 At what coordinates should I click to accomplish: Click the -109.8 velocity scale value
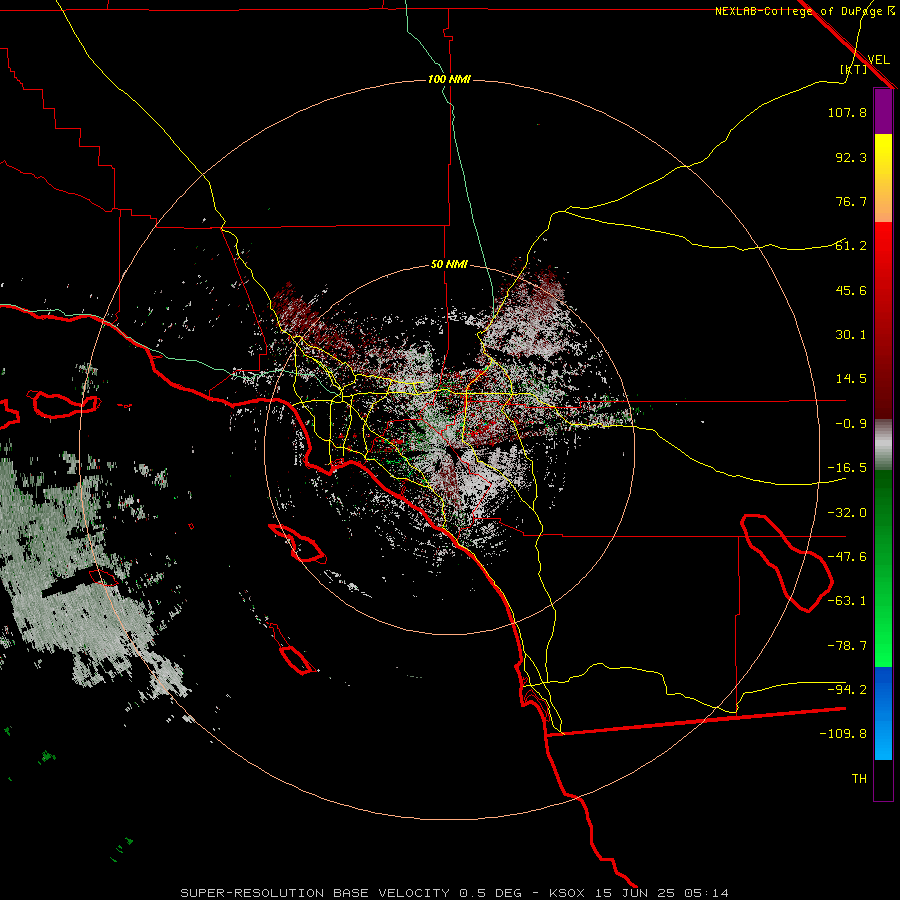[x=843, y=734]
